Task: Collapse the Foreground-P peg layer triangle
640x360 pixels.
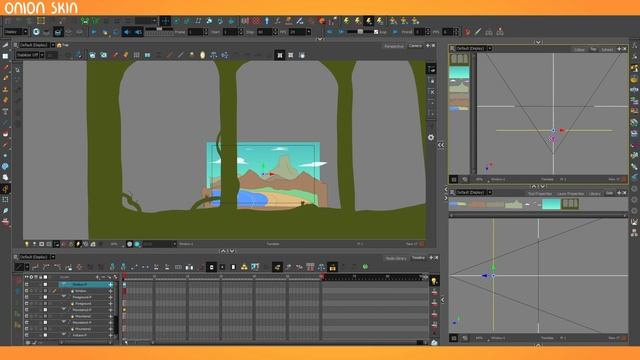Action: (x=64, y=297)
